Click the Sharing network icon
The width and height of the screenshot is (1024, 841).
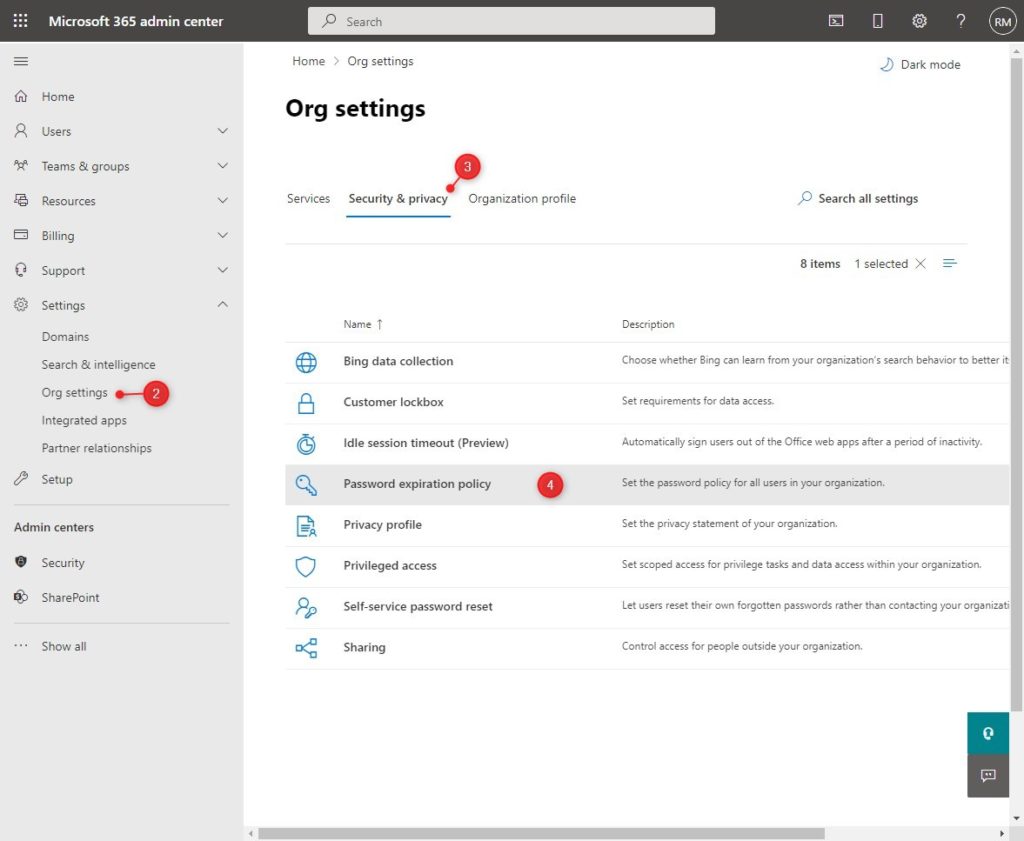tap(306, 648)
